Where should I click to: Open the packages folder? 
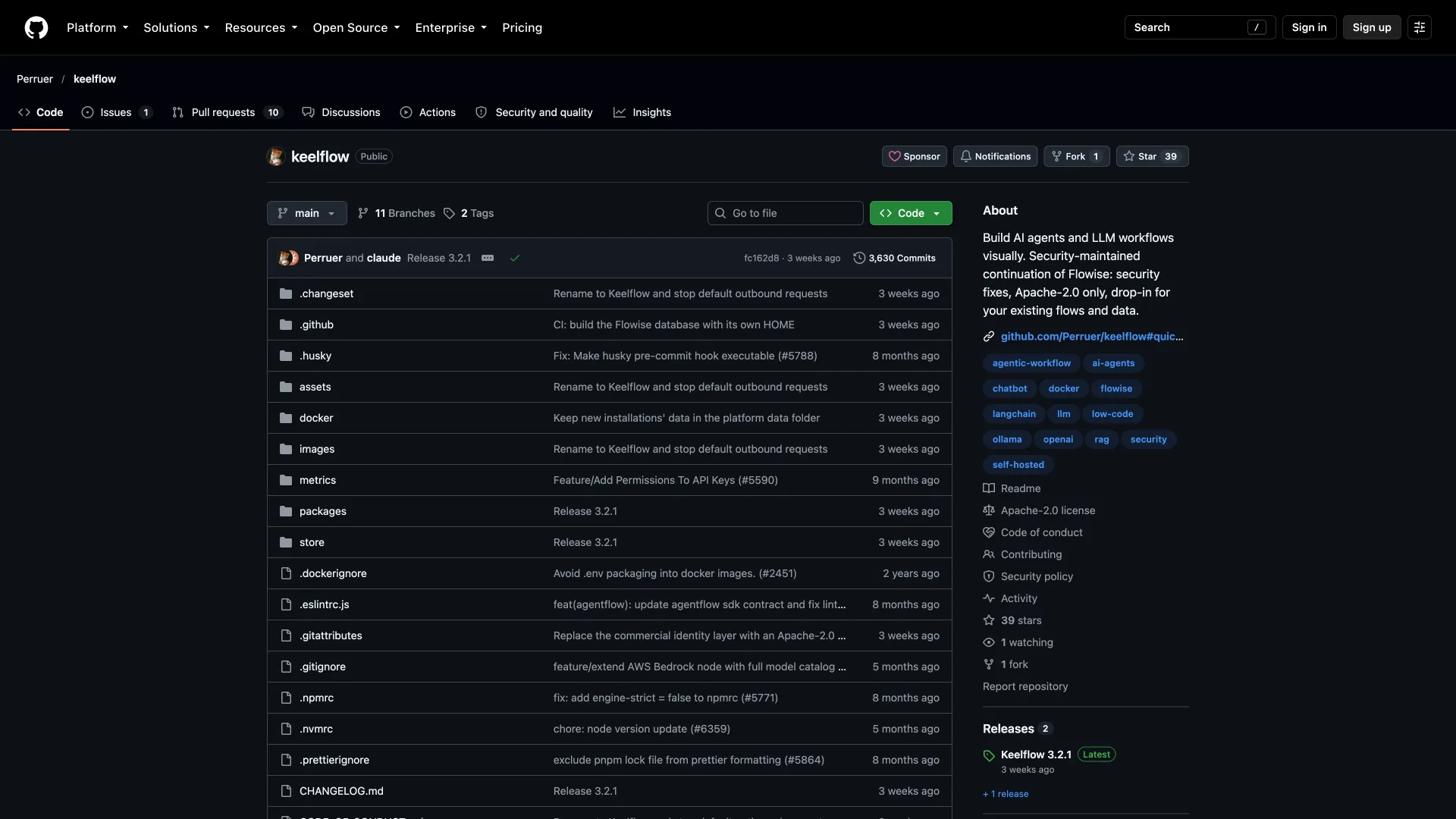322,511
